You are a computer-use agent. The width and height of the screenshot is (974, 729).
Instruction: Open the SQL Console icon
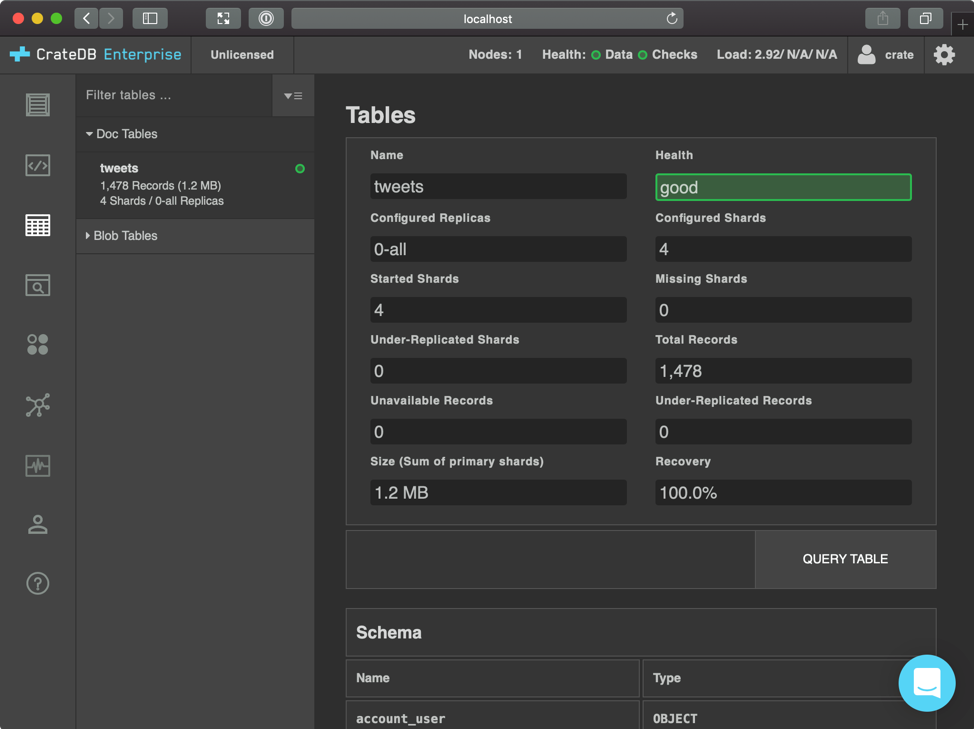(38, 165)
